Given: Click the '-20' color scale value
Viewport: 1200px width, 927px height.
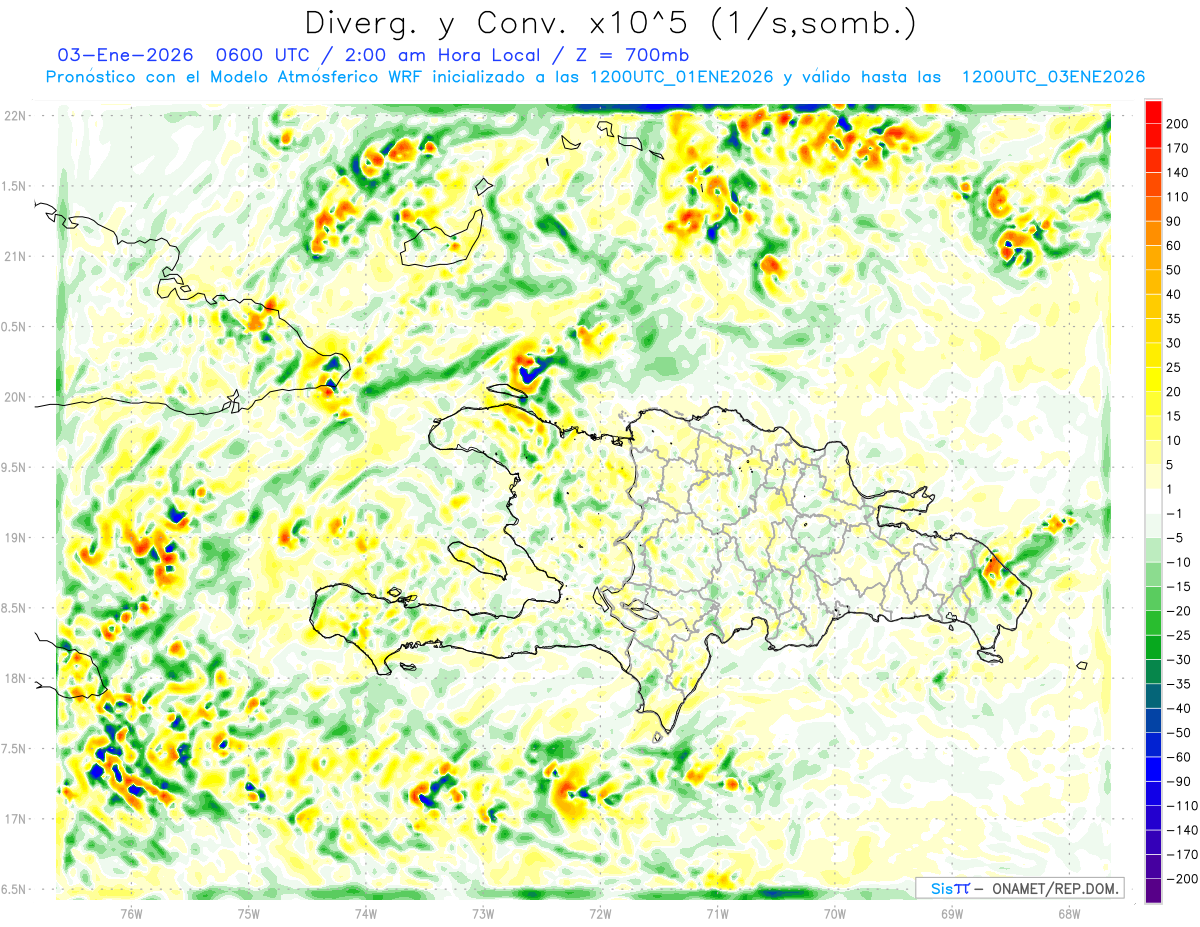Looking at the screenshot, I should click(1178, 611).
